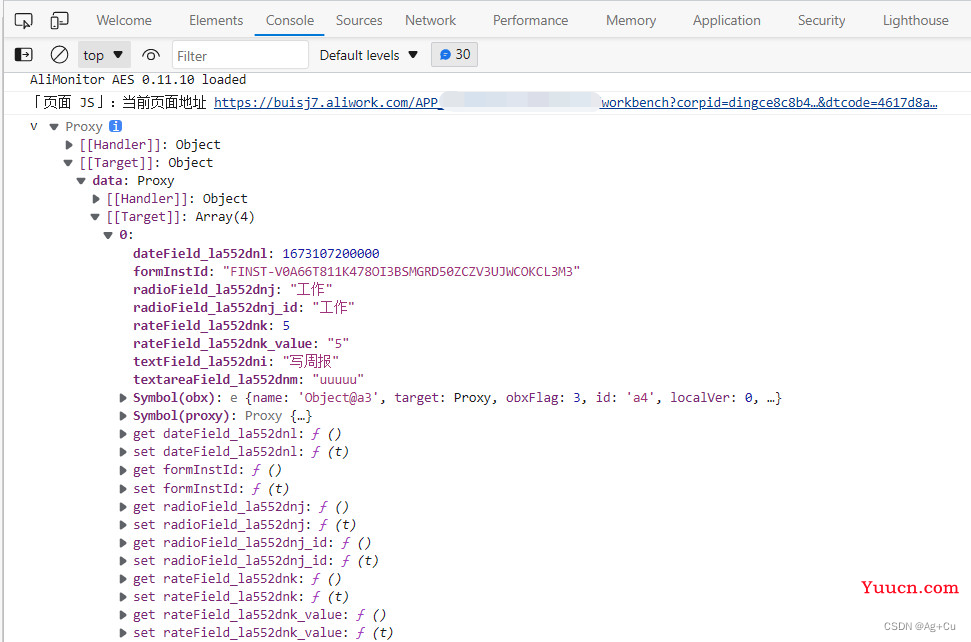Open the Network tab

[x=430, y=20]
